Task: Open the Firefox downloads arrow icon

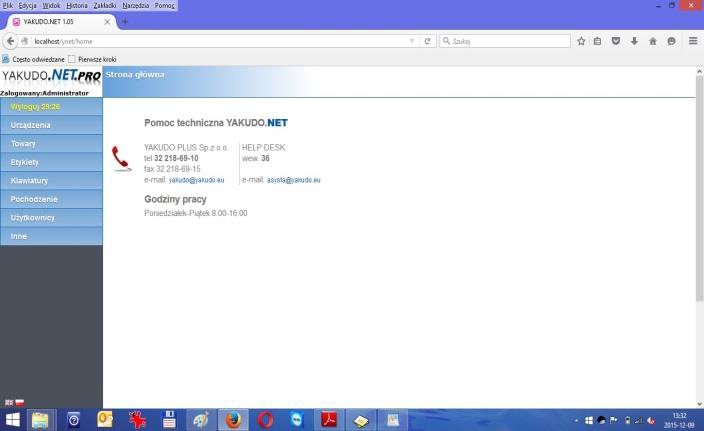Action: (x=634, y=41)
